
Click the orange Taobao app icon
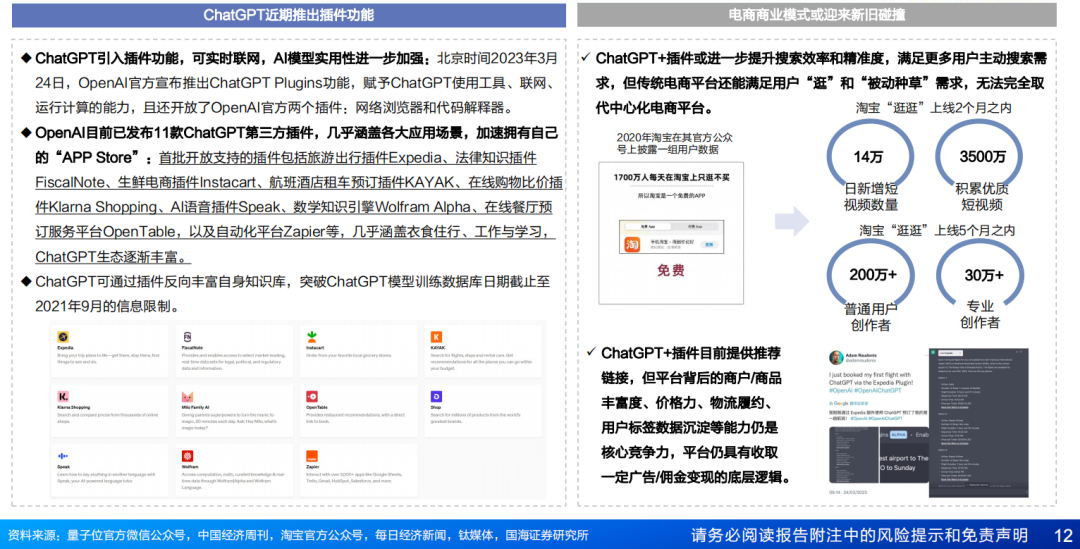click(x=632, y=244)
